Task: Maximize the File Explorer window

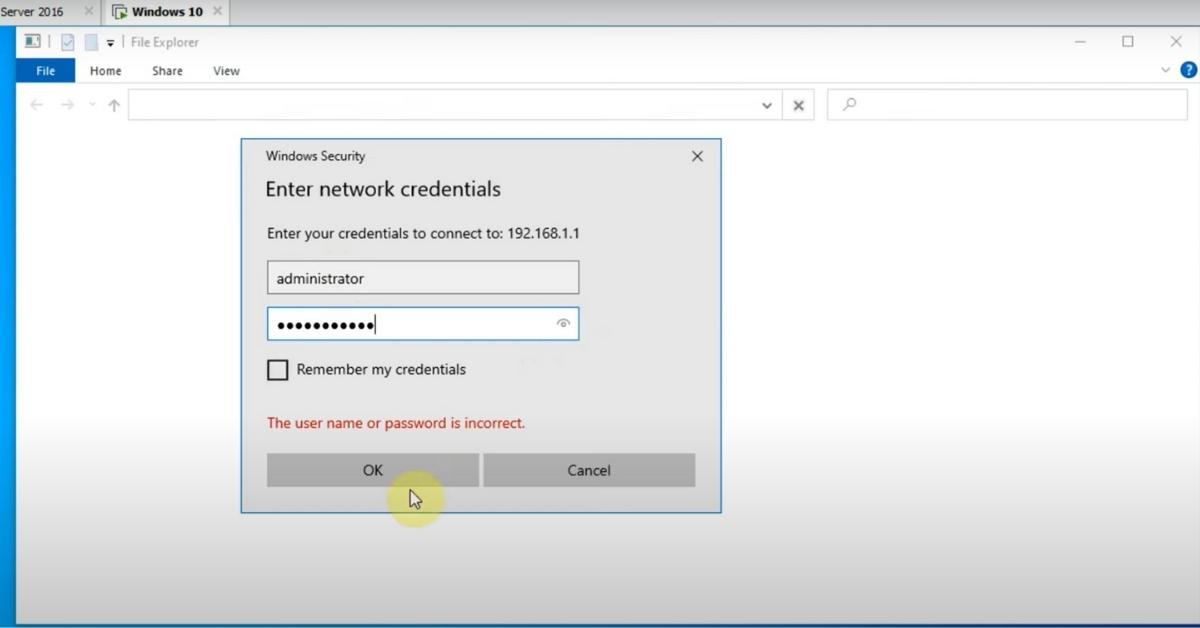Action: [x=1128, y=42]
